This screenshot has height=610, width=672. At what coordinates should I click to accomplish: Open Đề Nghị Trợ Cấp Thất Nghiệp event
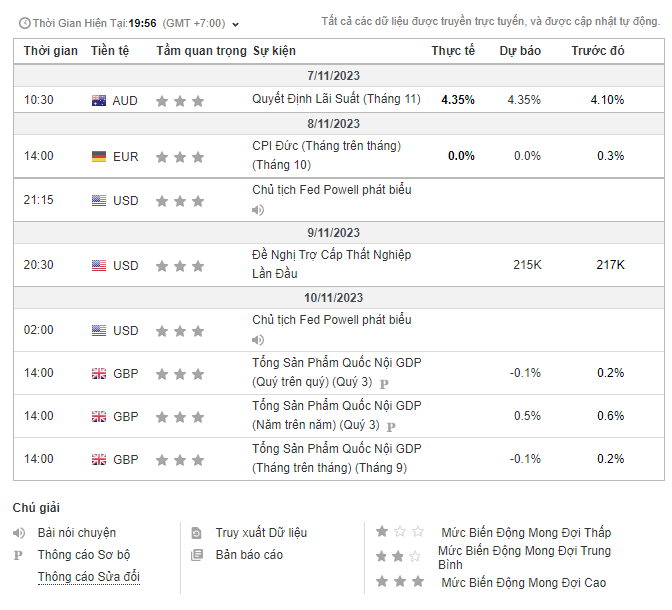click(331, 255)
